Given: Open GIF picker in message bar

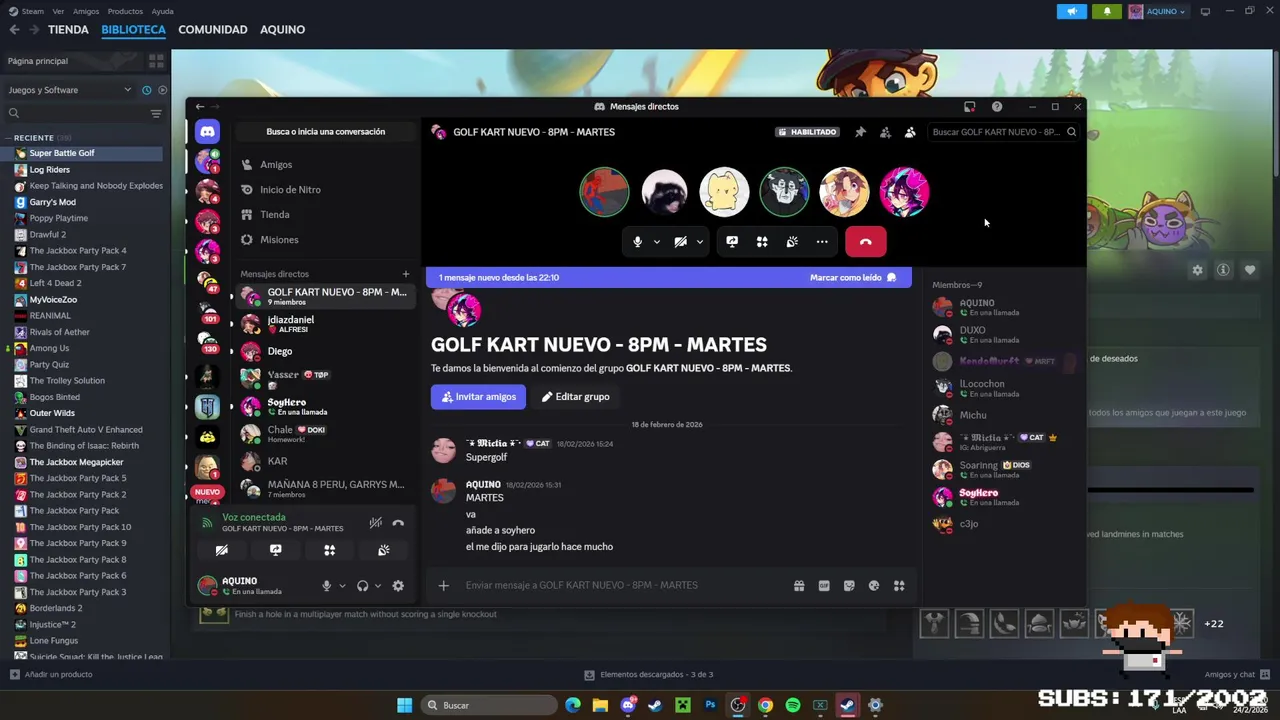Looking at the screenshot, I should 824,586.
